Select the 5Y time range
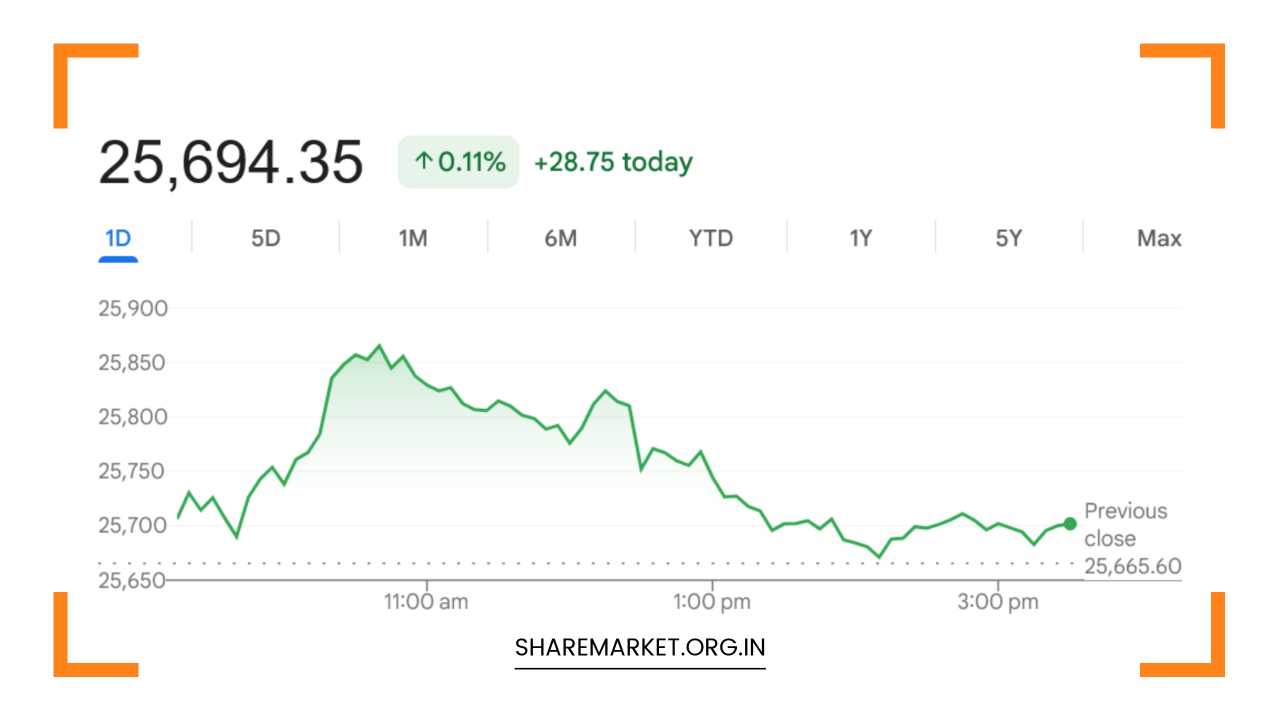Screen dimensions: 1280x720 pos(1009,238)
